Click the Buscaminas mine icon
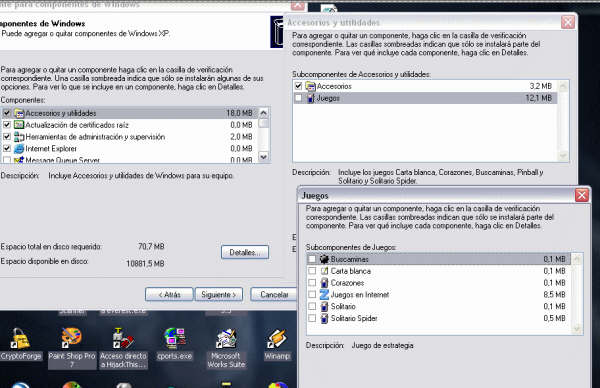Viewport: 600px width, 388px height. (x=324, y=259)
